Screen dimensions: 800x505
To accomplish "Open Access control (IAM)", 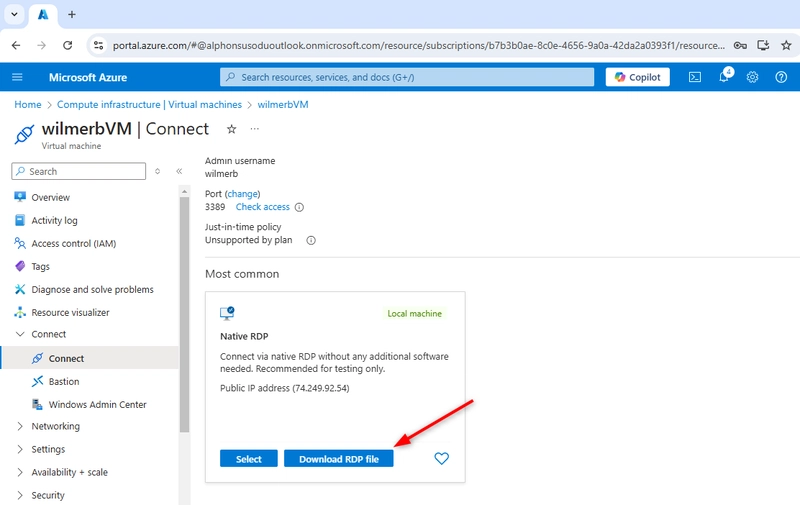I will point(74,243).
